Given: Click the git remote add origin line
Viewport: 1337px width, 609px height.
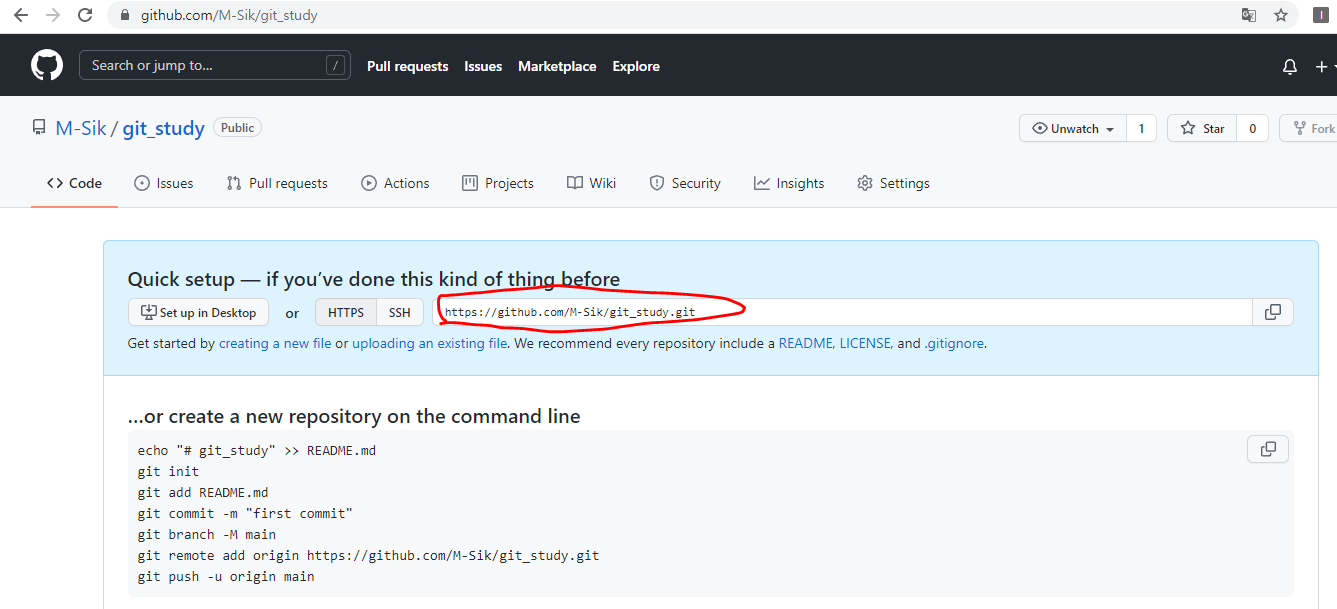Looking at the screenshot, I should click(x=369, y=555).
